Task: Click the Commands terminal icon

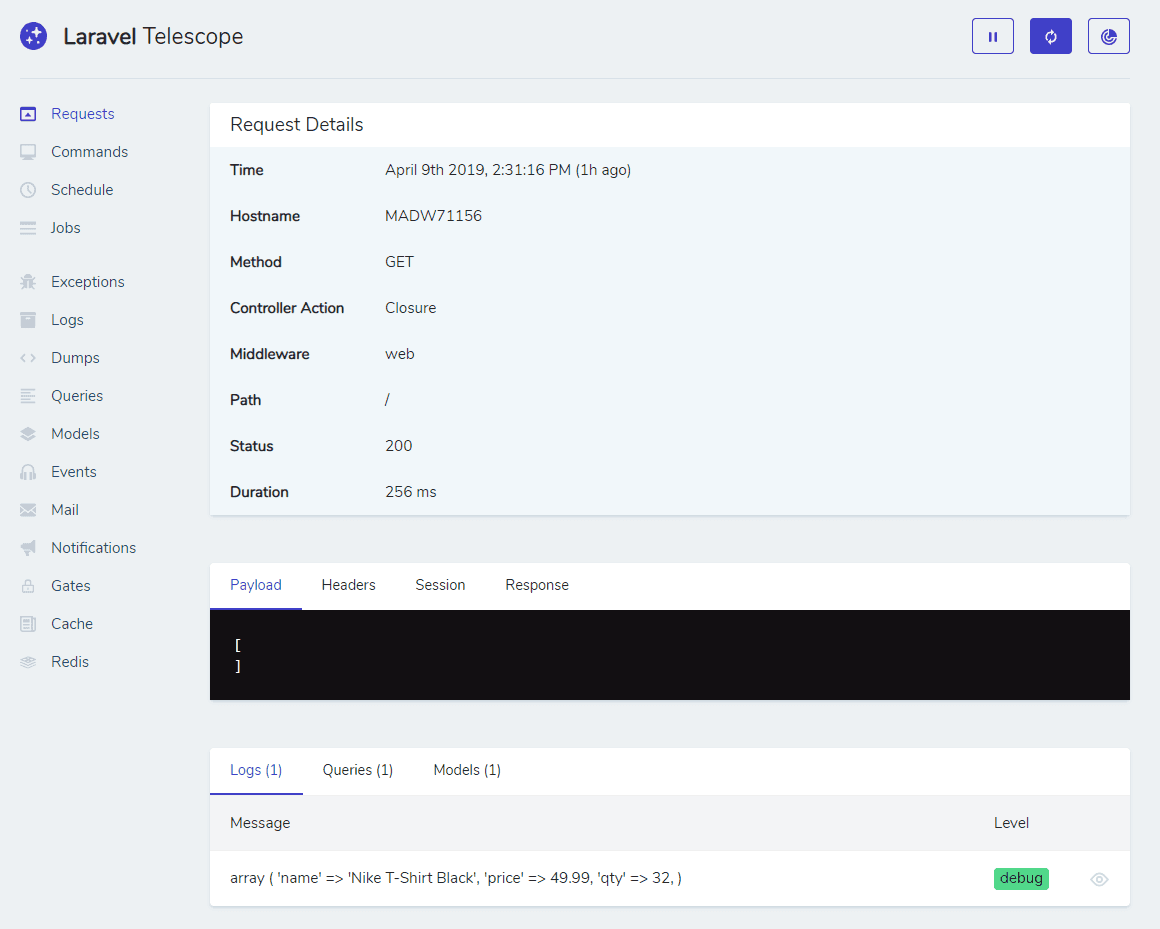Action: [x=27, y=151]
